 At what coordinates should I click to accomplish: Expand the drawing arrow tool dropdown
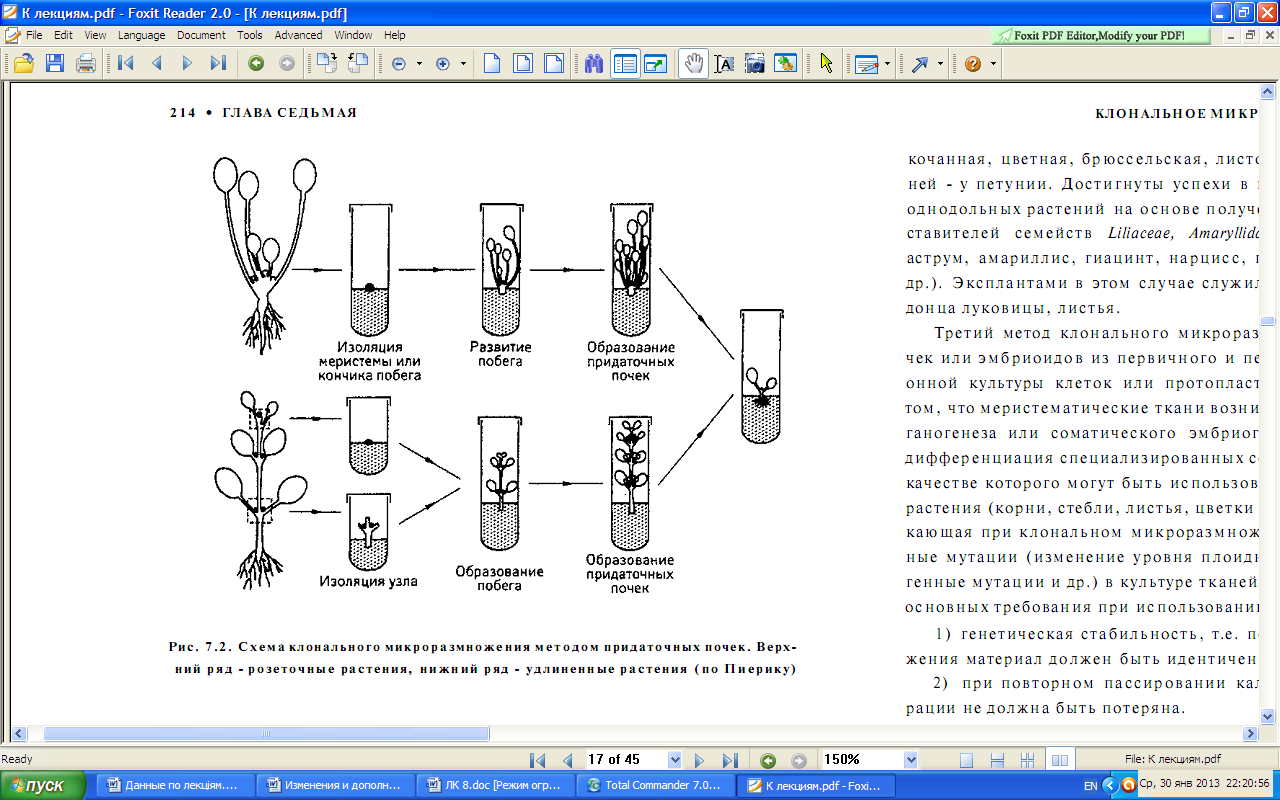coord(940,63)
